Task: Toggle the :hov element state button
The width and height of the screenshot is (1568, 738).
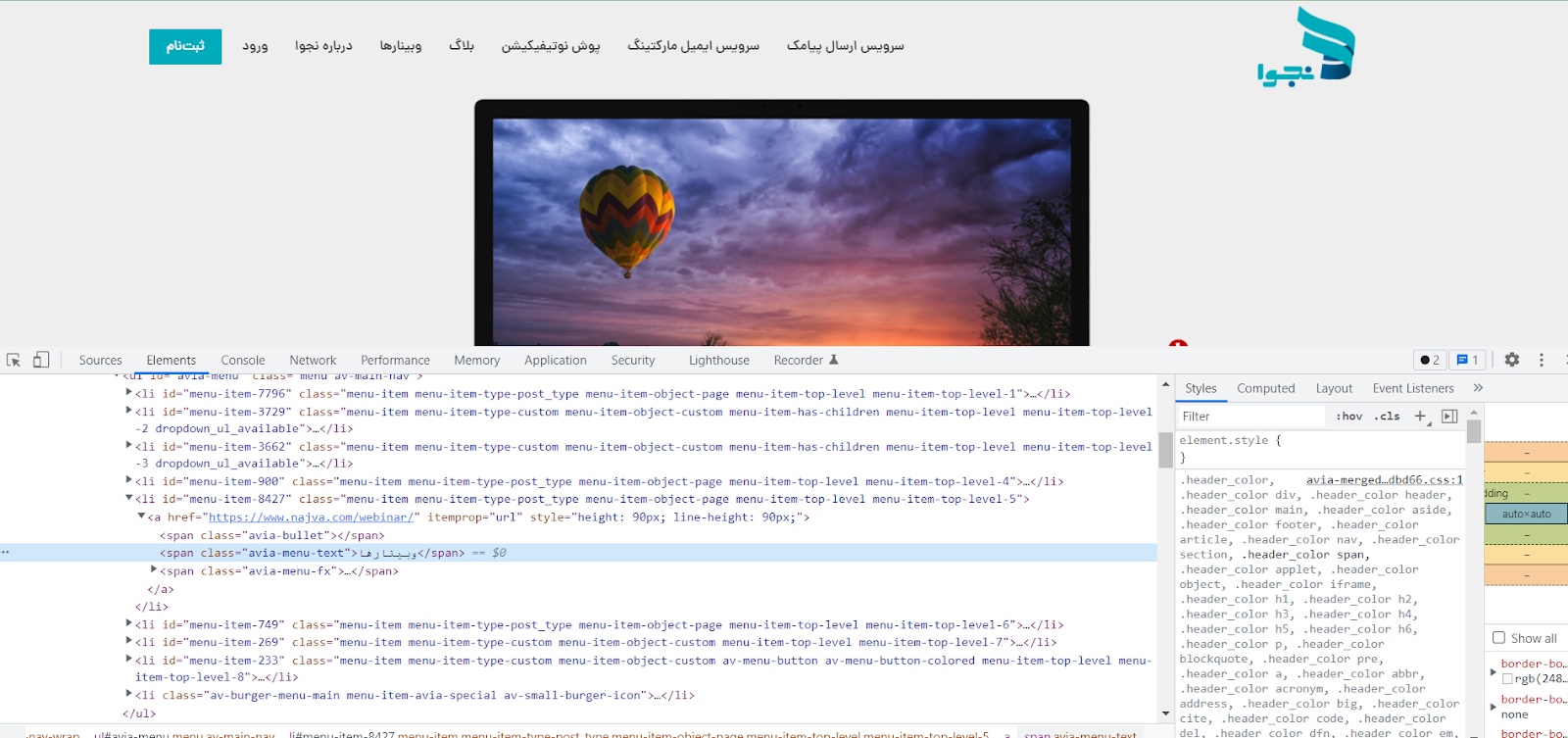Action: coord(1348,417)
